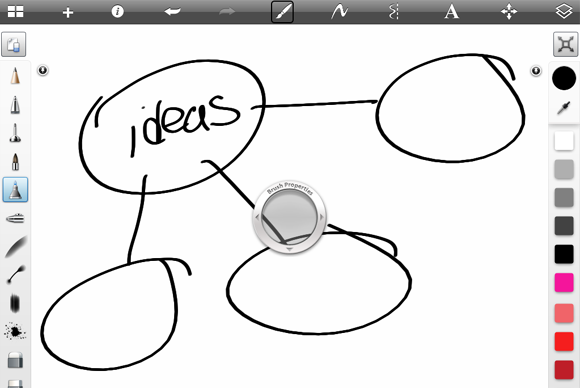This screenshot has width=580, height=388.
Task: Undo the last stroke
Action: pos(172,12)
